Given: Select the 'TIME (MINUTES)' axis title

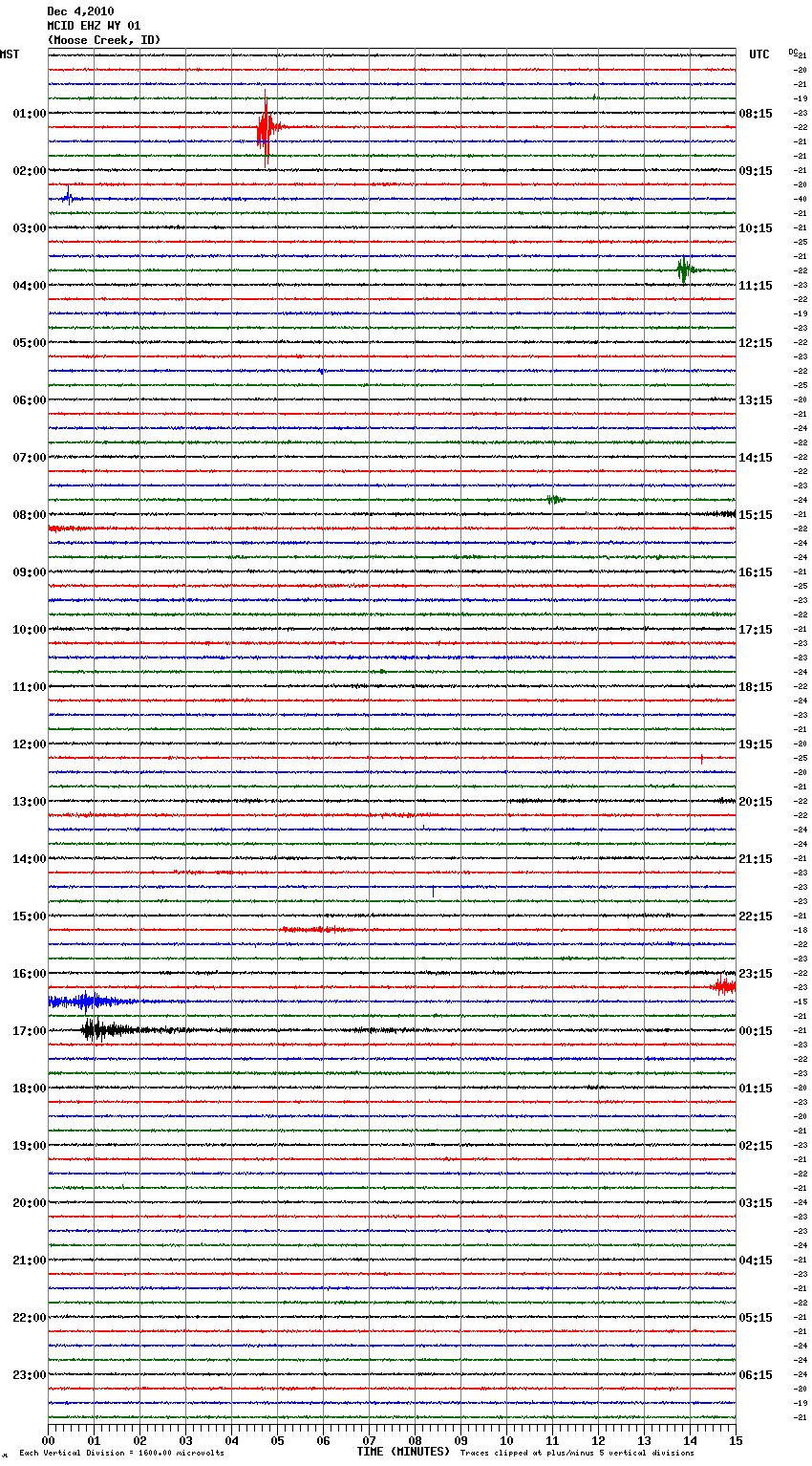Looking at the screenshot, I should (403, 1452).
